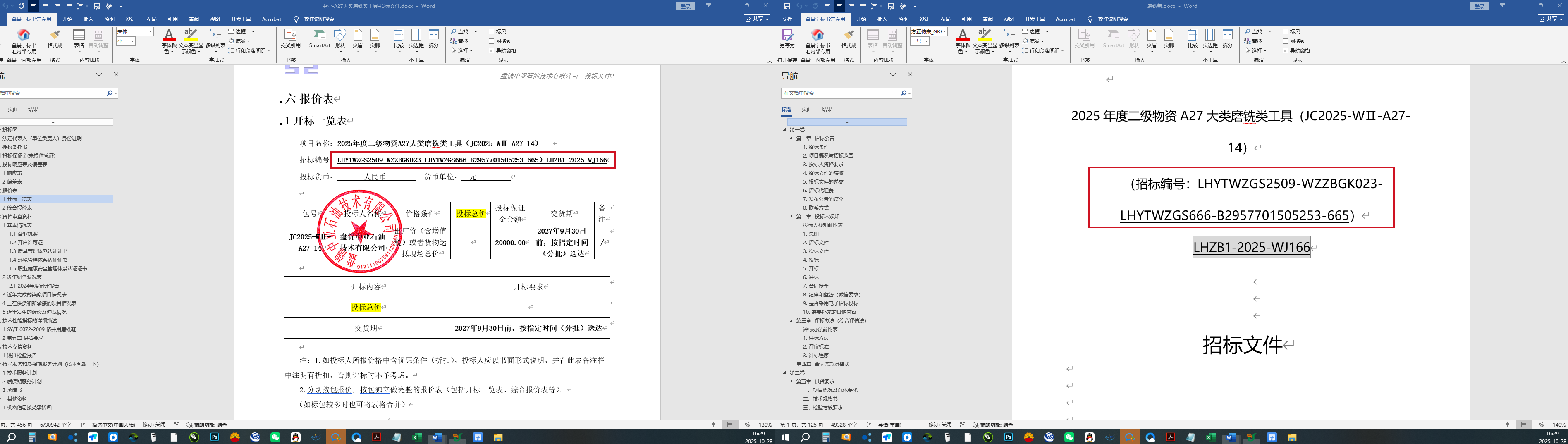Open Excel from the right taskbar

coord(1211,437)
